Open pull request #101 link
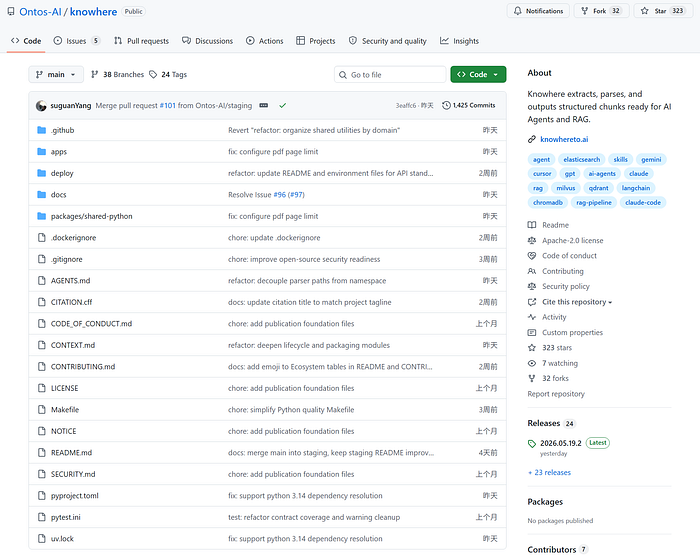Screen dimensions: 700x556 (x=167, y=105)
